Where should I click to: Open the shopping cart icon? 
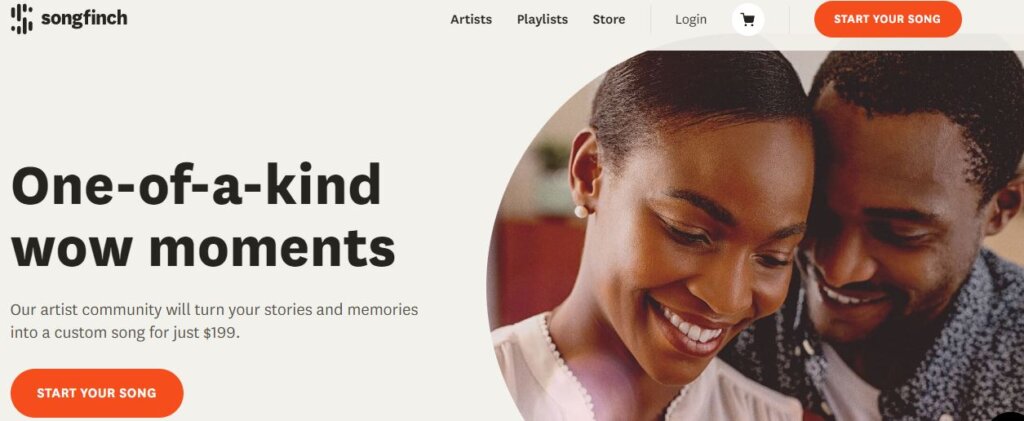pyautogui.click(x=748, y=20)
